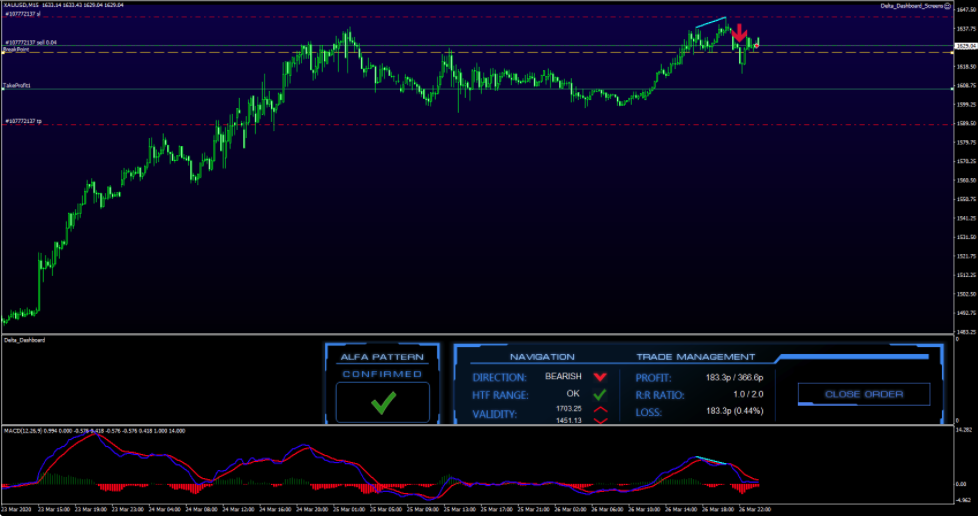Click the loss value 183.3p (0.44%)
978x516 pixels.
(735, 411)
